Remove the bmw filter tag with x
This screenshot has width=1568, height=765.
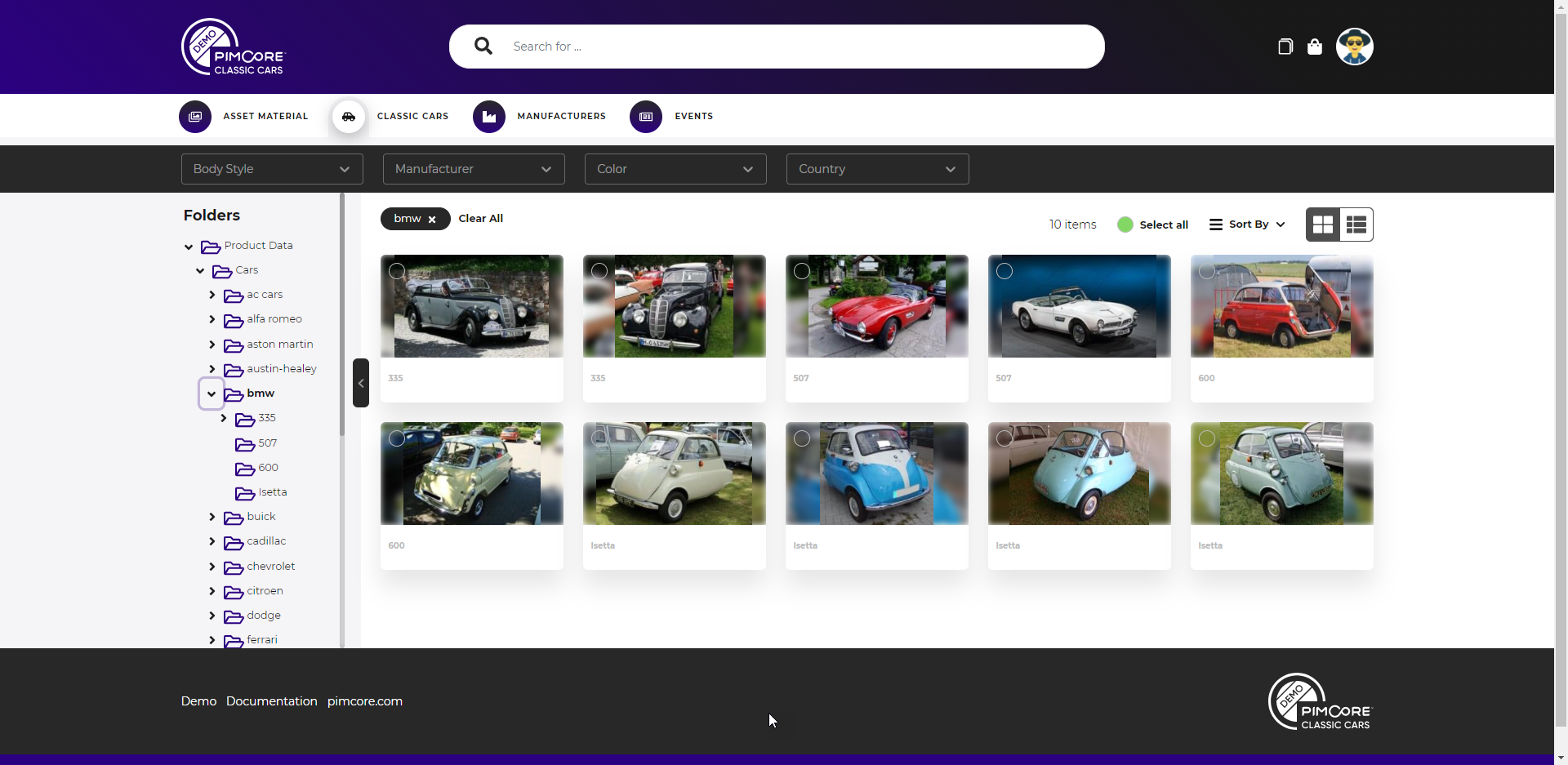432,219
